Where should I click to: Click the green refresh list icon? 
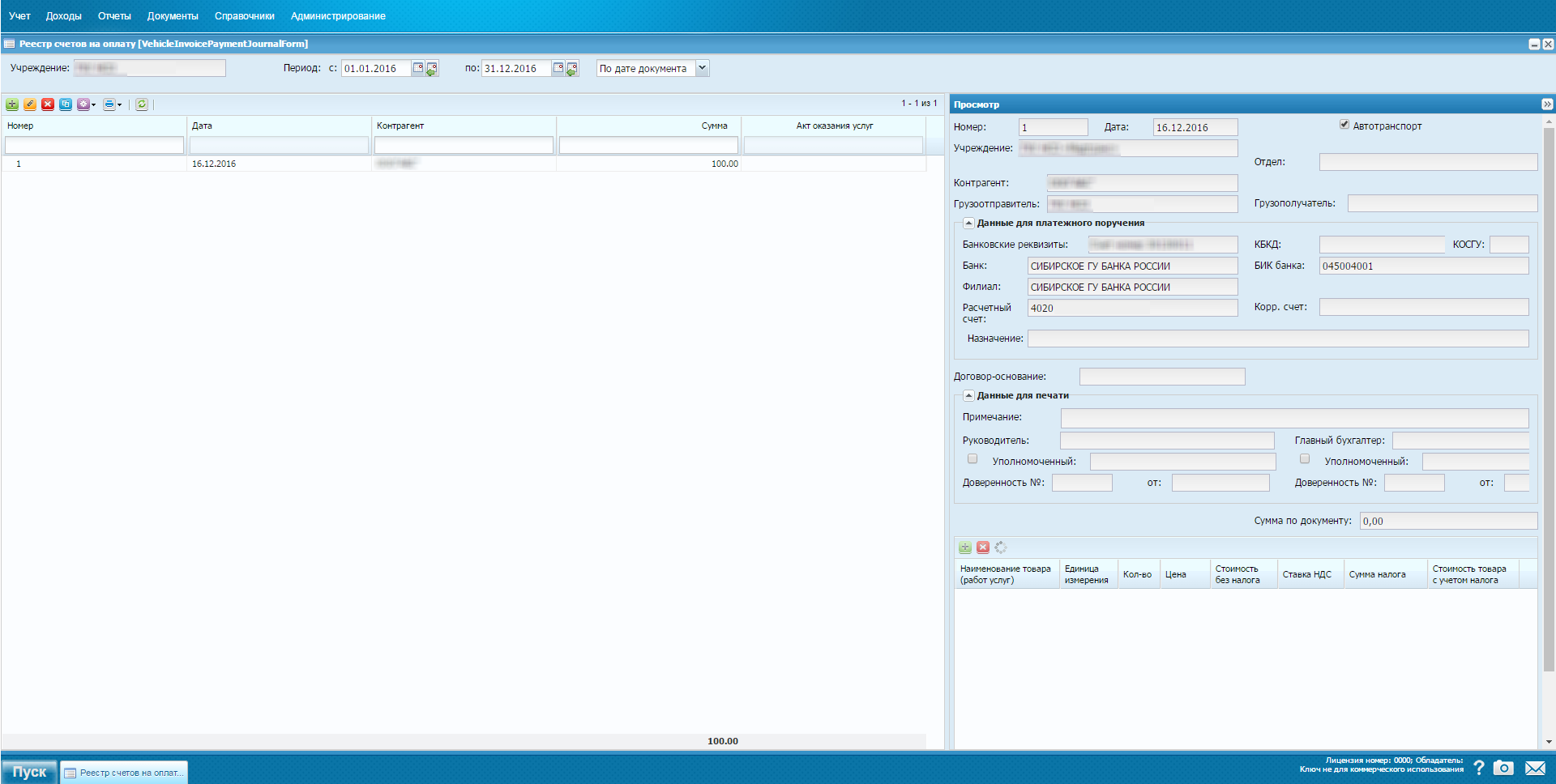142,104
